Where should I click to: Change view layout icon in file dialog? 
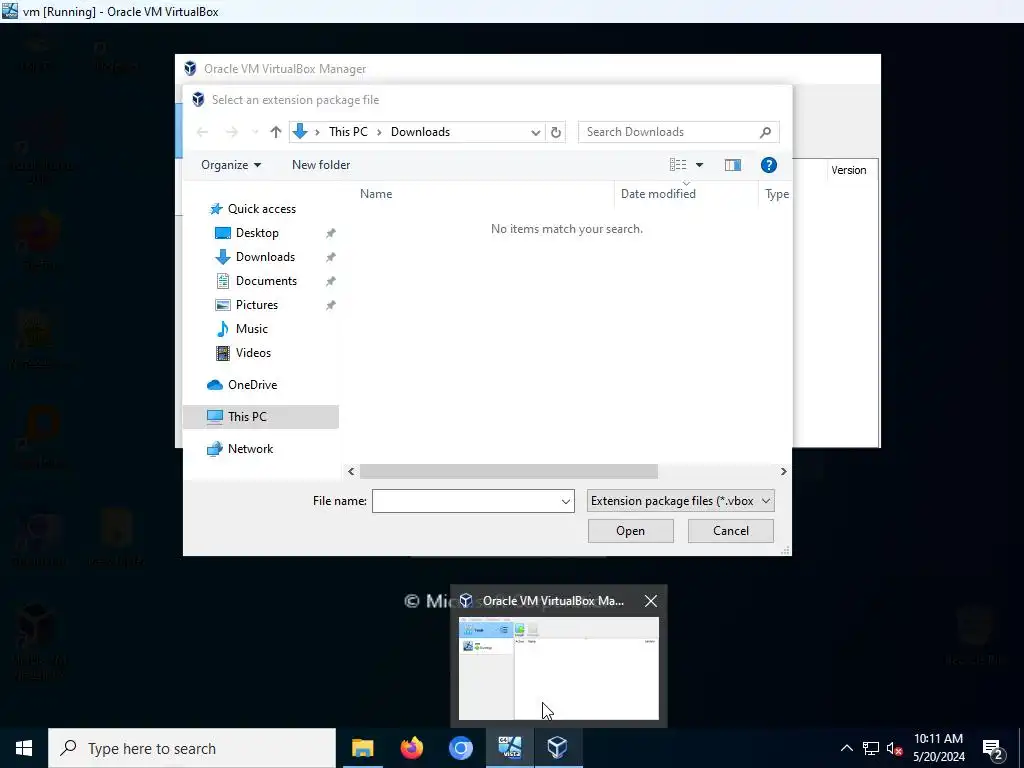(678, 165)
